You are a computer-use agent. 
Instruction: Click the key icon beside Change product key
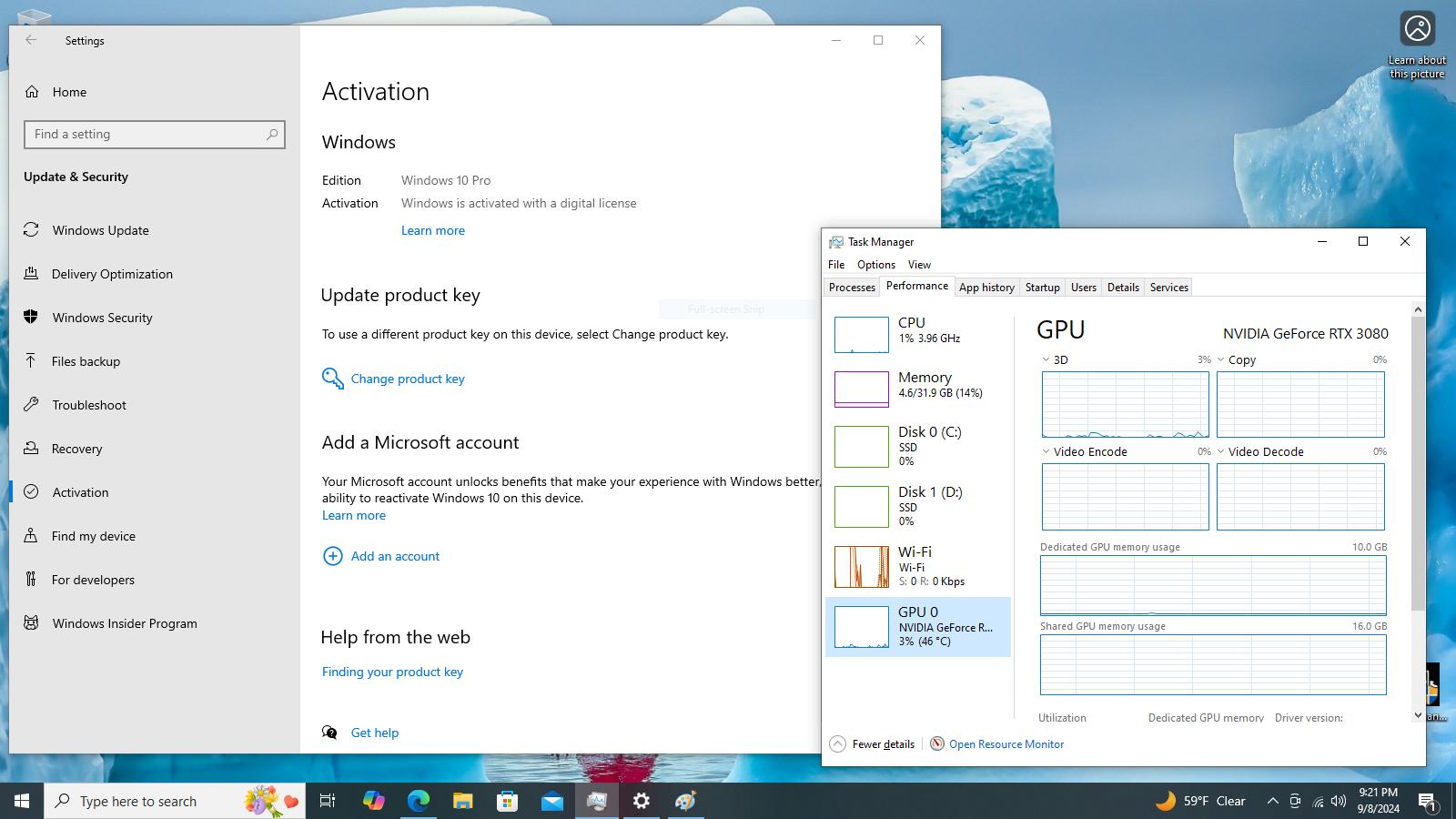[x=332, y=379]
